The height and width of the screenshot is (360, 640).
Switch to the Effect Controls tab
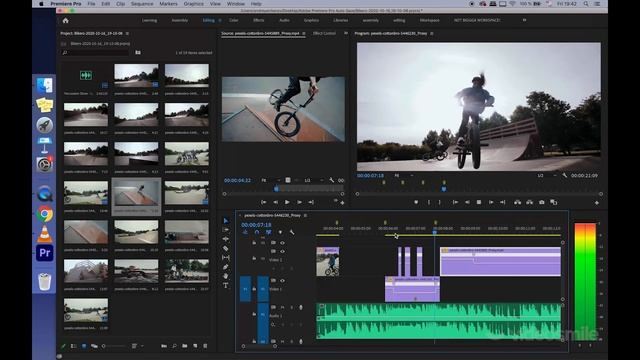pos(324,33)
